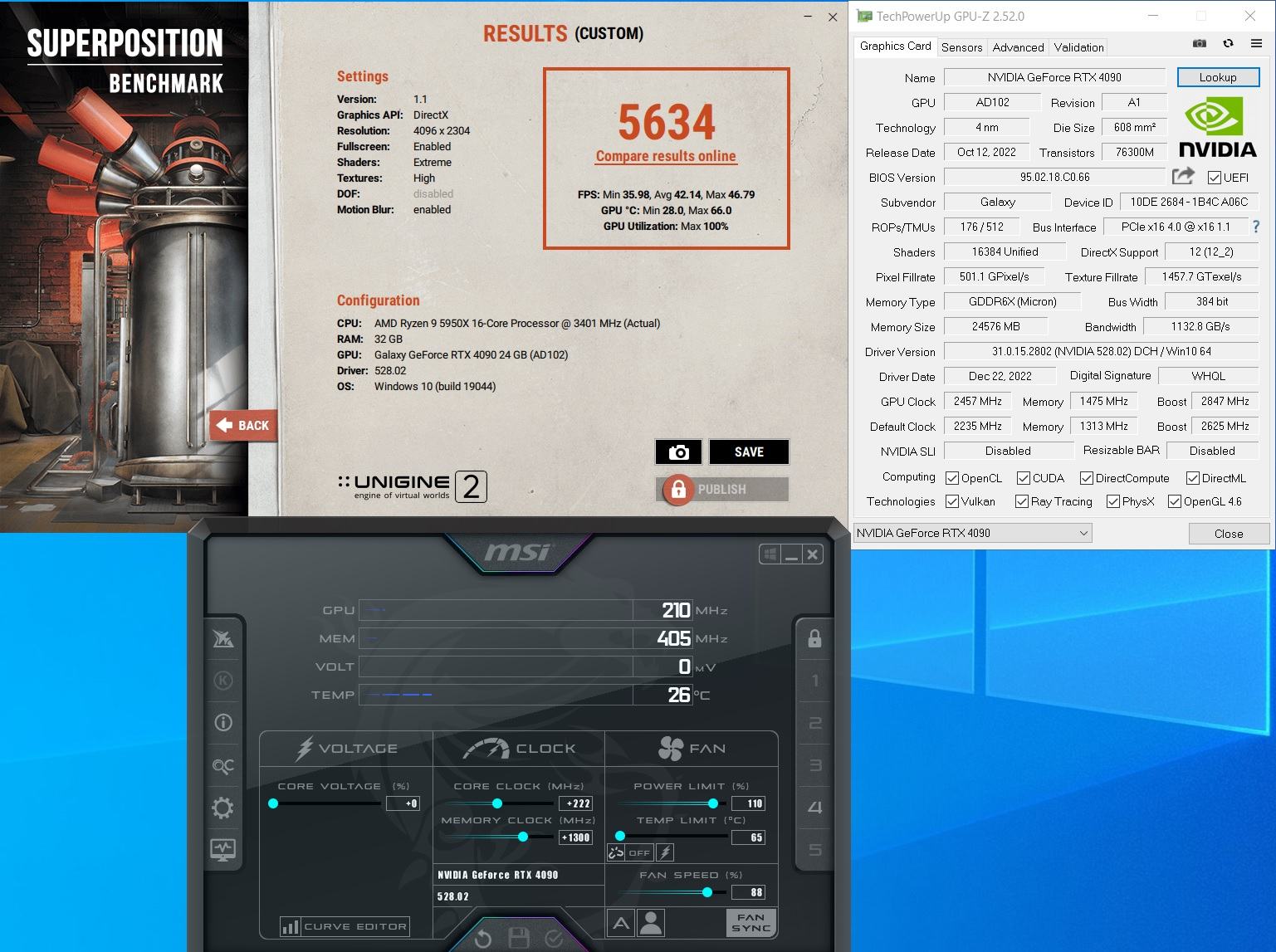
Task: Toggle the Fan Sync button
Action: click(750, 922)
